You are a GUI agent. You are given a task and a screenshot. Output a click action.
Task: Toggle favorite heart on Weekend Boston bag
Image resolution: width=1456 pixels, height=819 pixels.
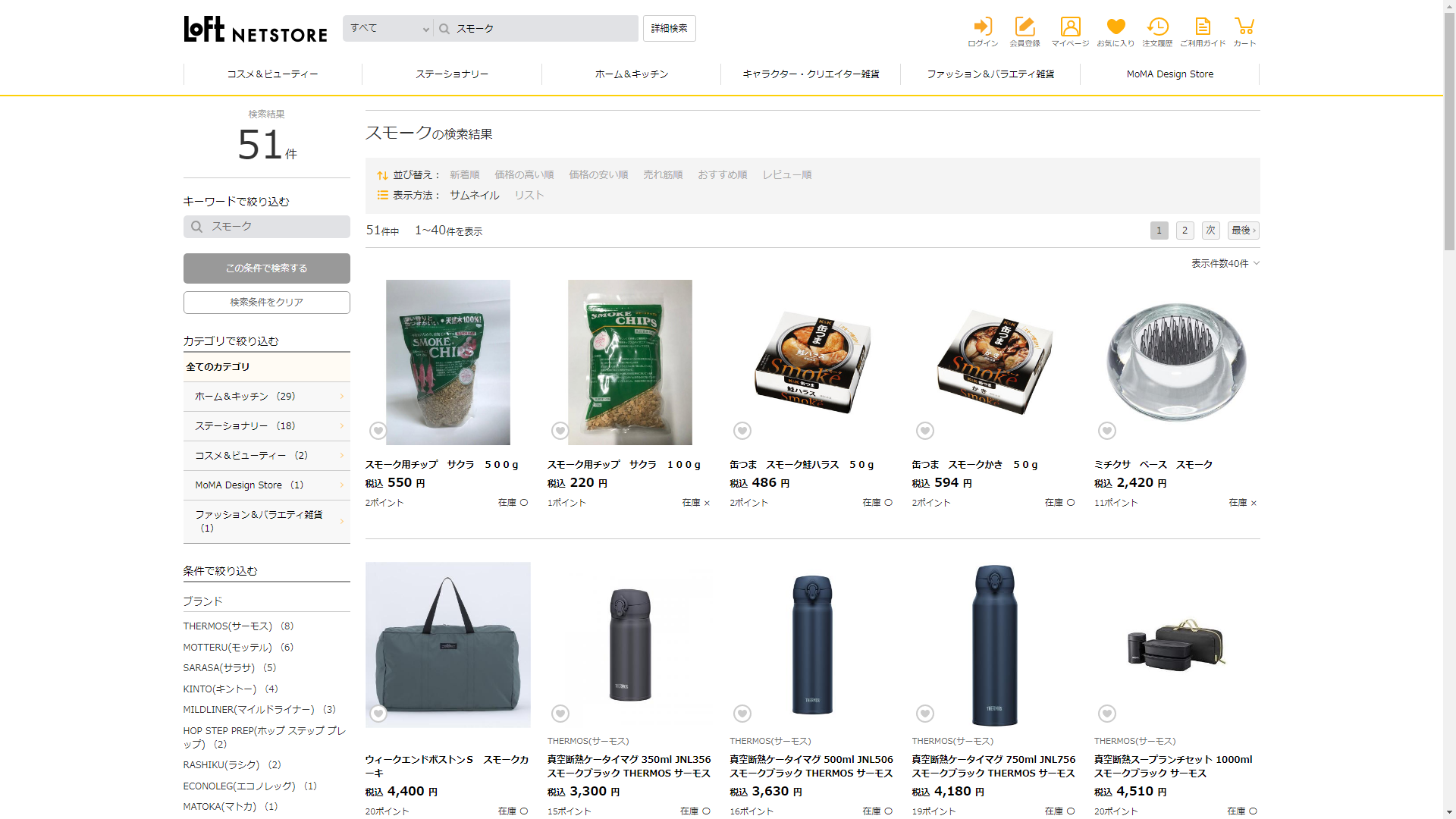point(378,714)
